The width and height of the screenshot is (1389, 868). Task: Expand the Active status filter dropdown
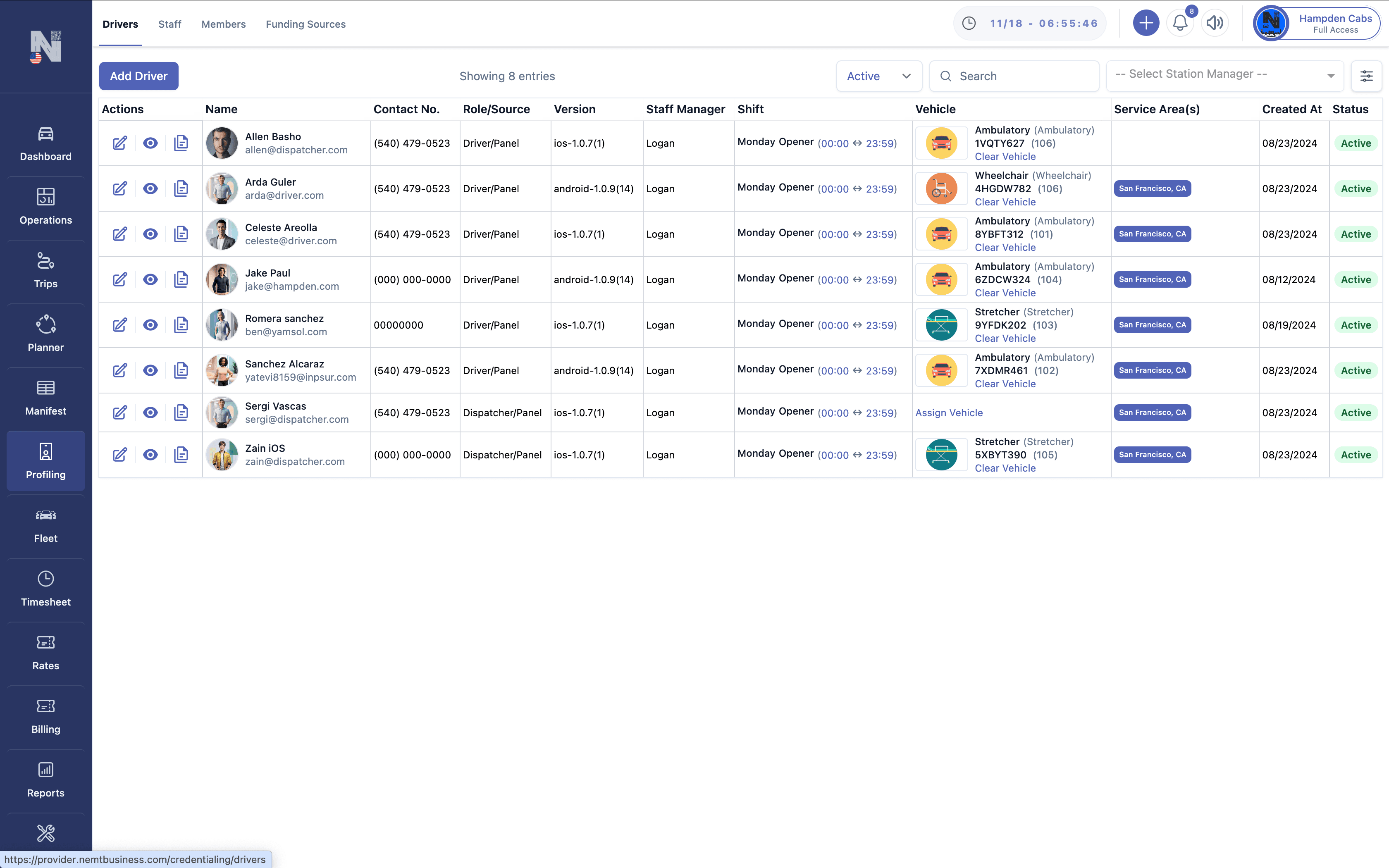pos(878,76)
